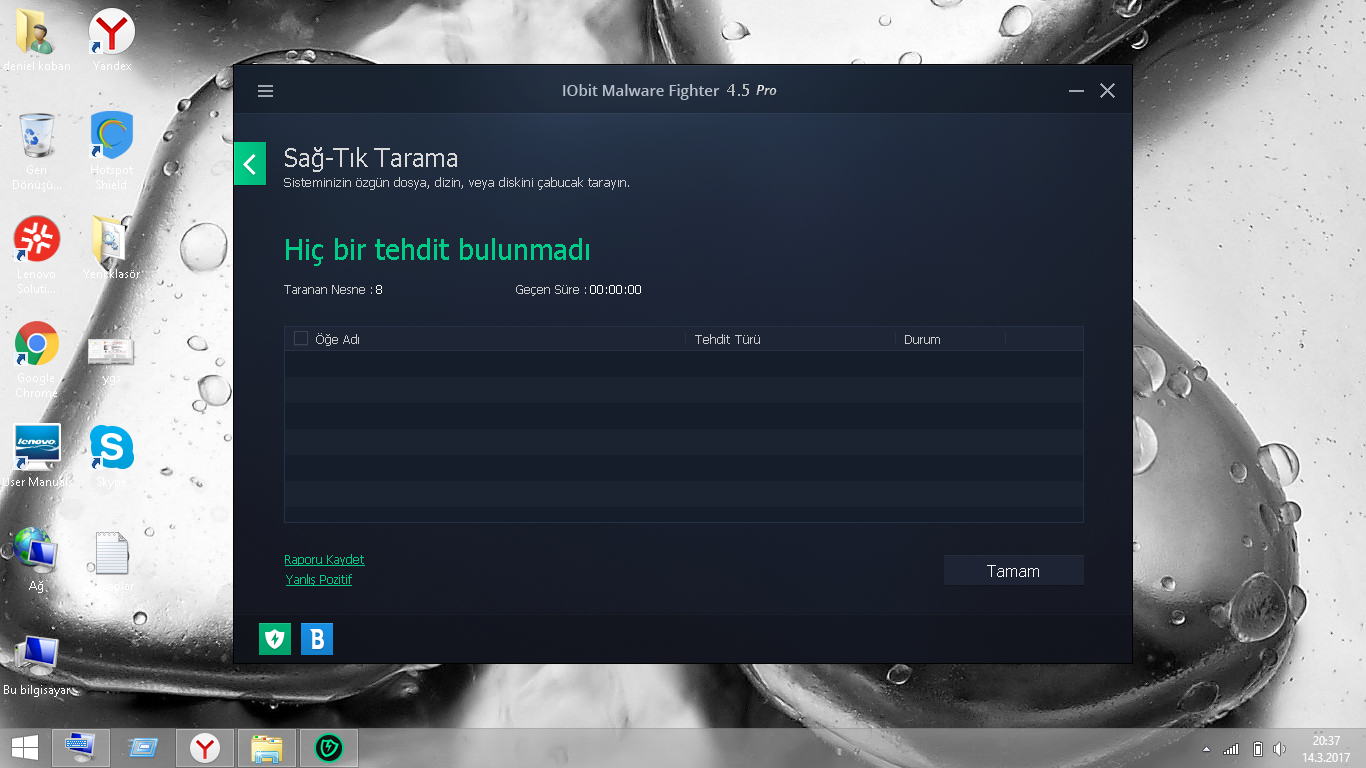This screenshot has width=1366, height=768.
Task: Open the hamburger menu in IObit Malware Fighter
Action: pyautogui.click(x=265, y=91)
